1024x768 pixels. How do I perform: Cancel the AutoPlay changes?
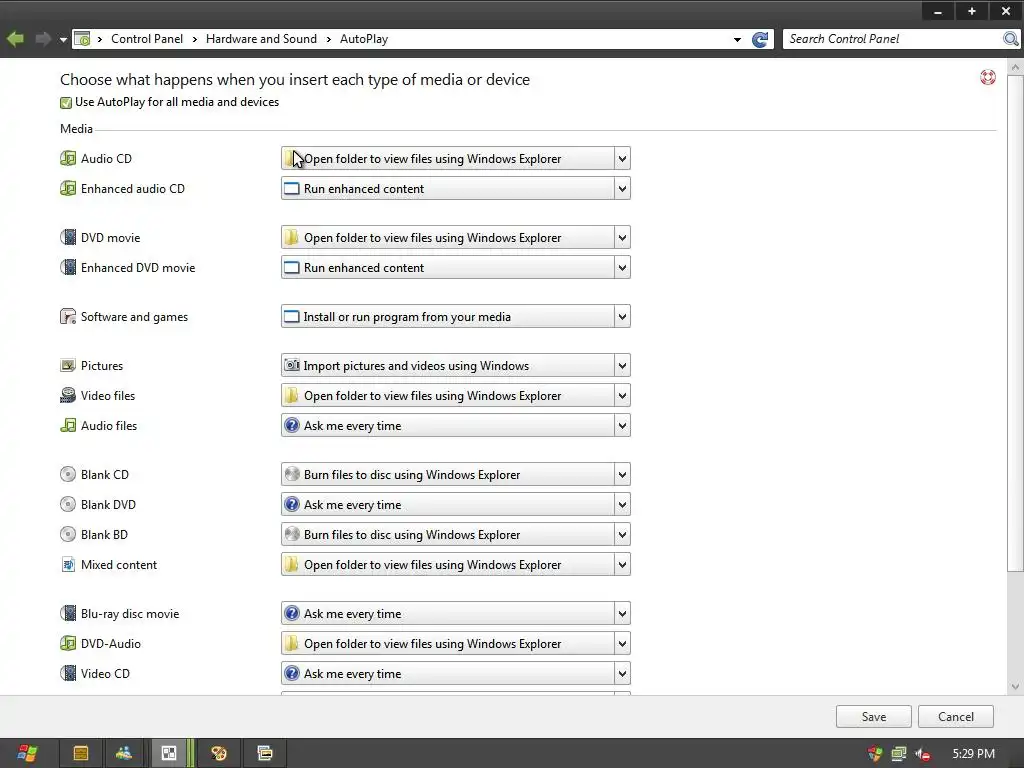[956, 716]
